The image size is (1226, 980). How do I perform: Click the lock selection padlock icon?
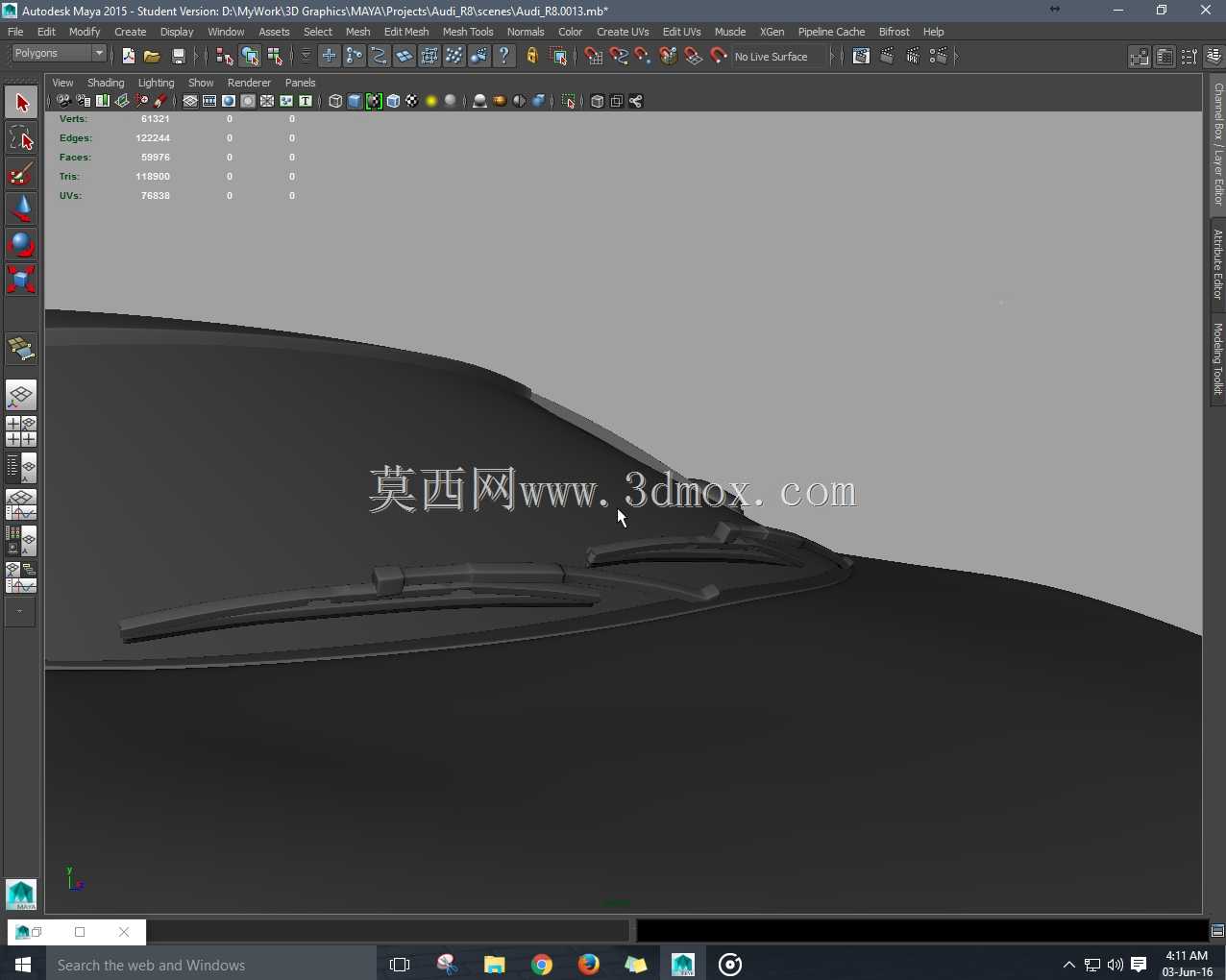point(532,57)
